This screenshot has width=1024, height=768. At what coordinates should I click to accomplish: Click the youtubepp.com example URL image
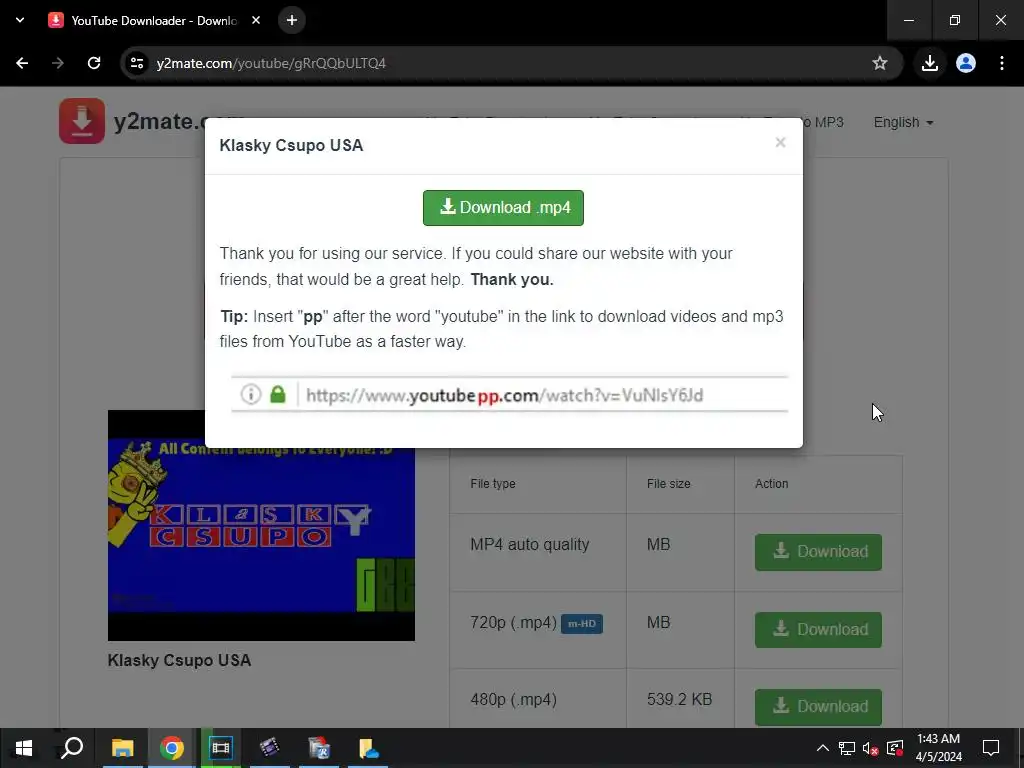pyautogui.click(x=509, y=394)
